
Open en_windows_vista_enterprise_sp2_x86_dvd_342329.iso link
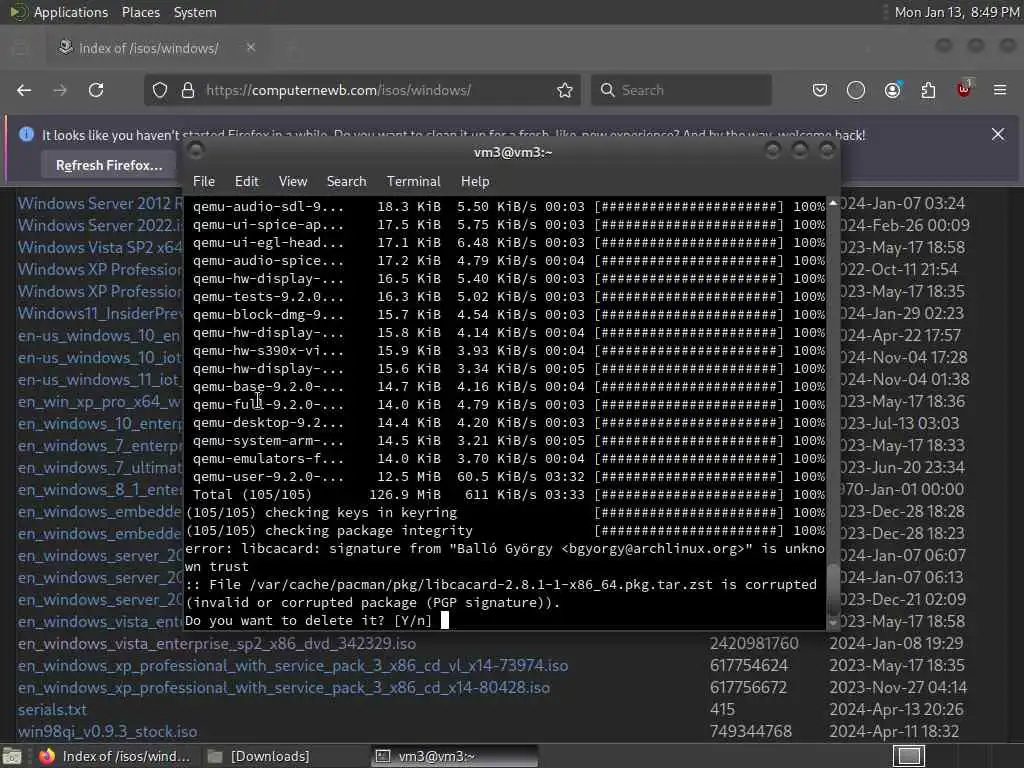click(217, 644)
